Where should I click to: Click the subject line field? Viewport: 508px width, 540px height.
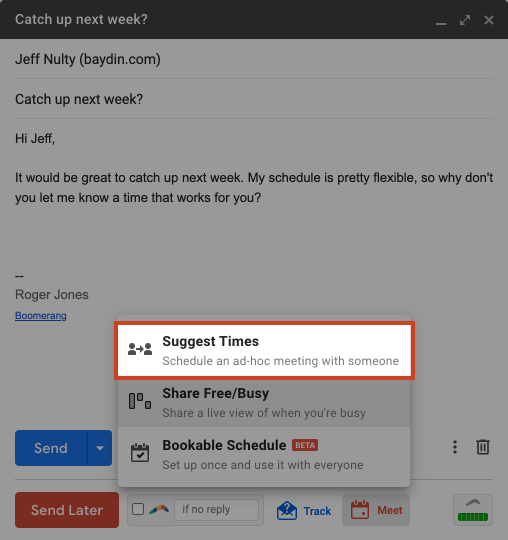tap(254, 99)
